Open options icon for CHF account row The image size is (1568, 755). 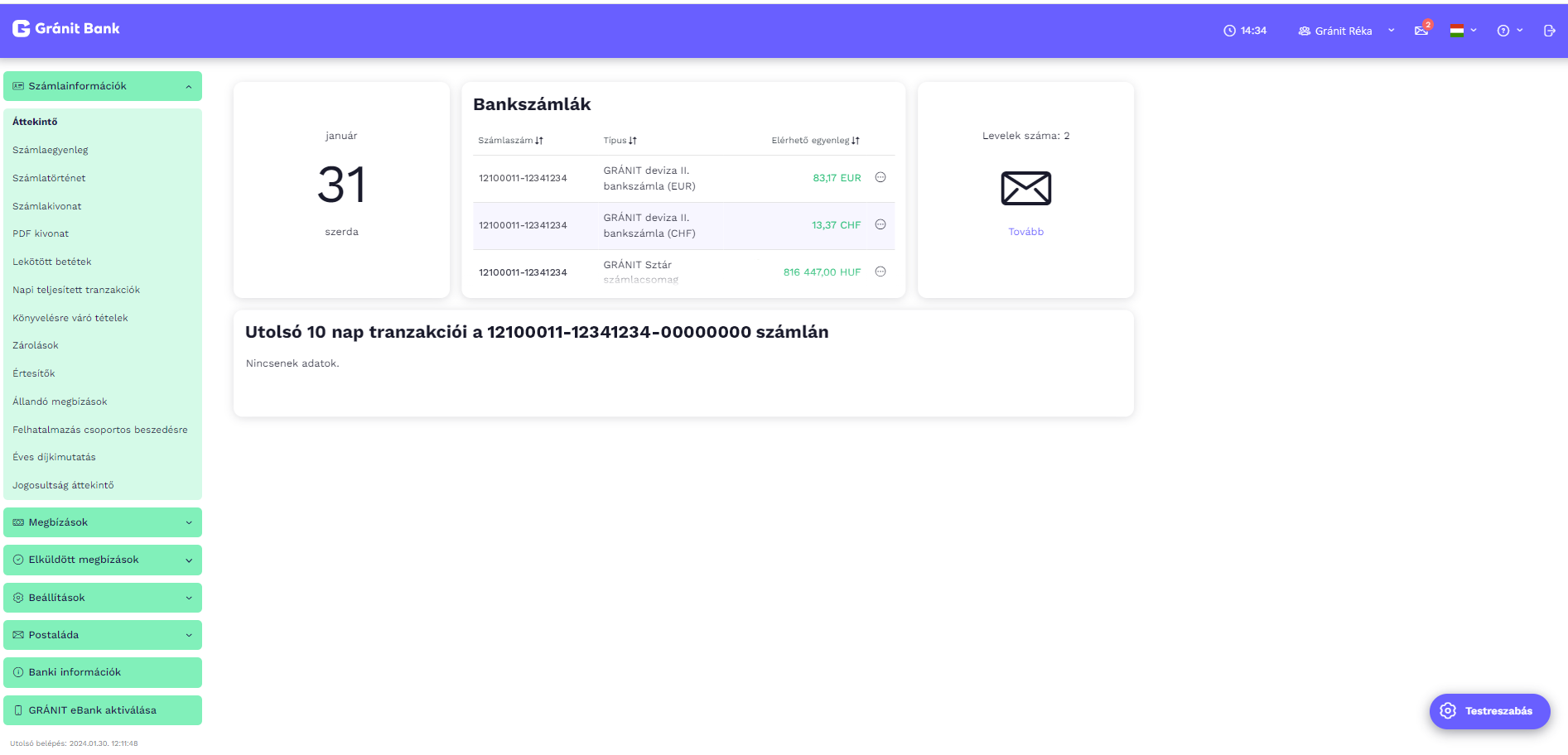coord(880,224)
